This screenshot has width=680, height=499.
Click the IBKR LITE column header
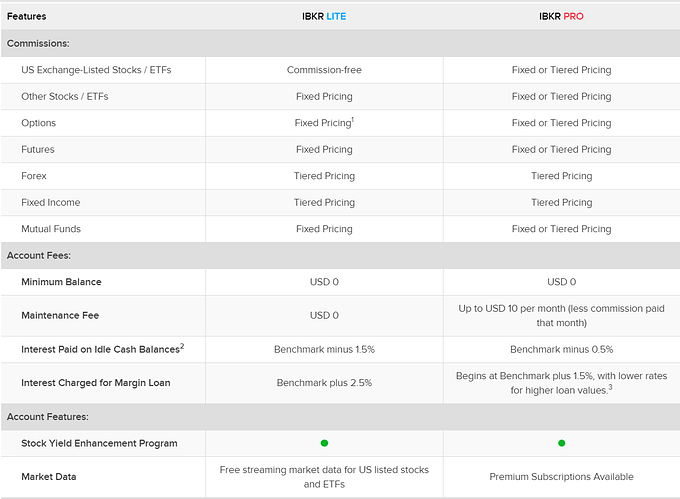pos(324,16)
